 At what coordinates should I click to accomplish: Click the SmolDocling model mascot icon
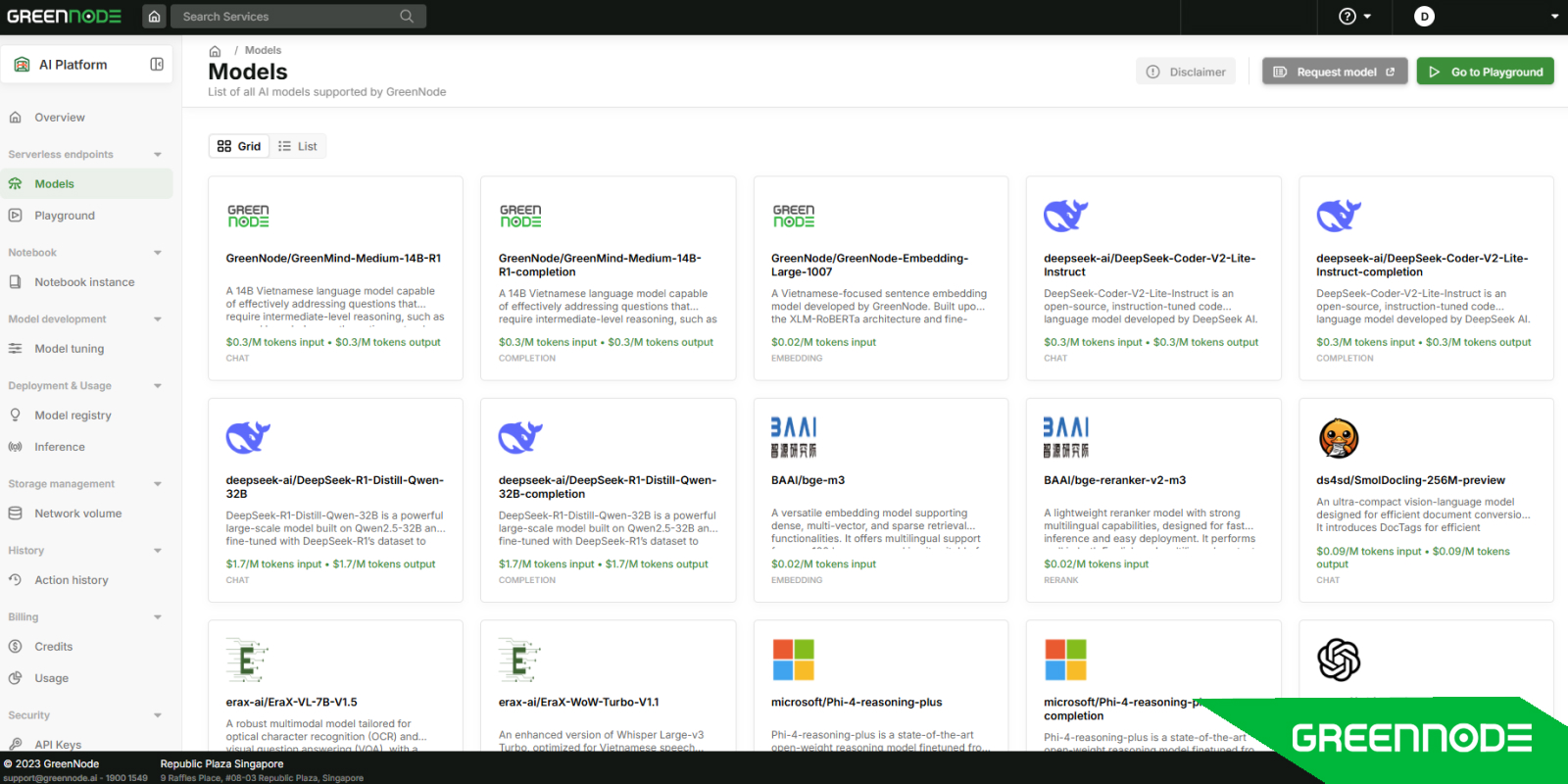[x=1339, y=438]
